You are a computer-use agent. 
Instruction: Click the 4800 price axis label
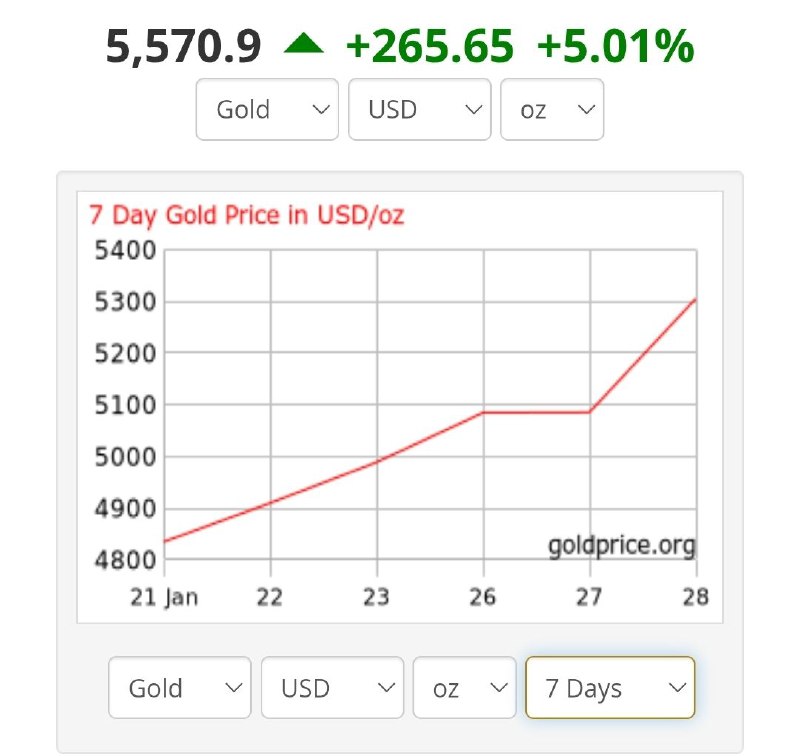tap(123, 560)
